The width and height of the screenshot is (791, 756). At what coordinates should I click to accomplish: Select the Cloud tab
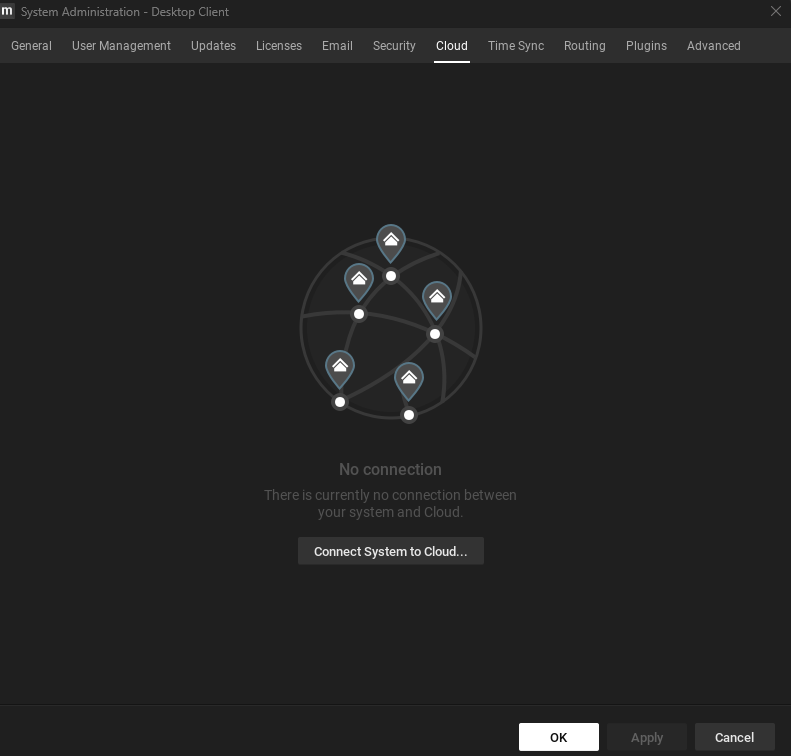[x=452, y=46]
